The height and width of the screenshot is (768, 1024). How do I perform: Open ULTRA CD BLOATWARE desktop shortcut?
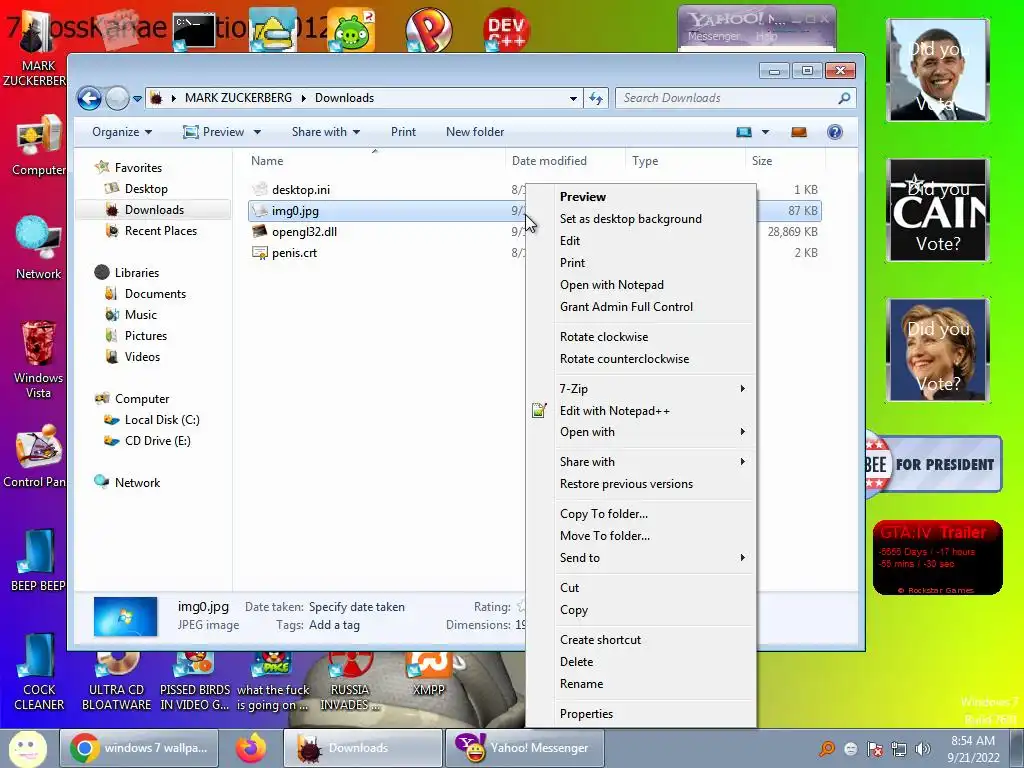pyautogui.click(x=116, y=680)
